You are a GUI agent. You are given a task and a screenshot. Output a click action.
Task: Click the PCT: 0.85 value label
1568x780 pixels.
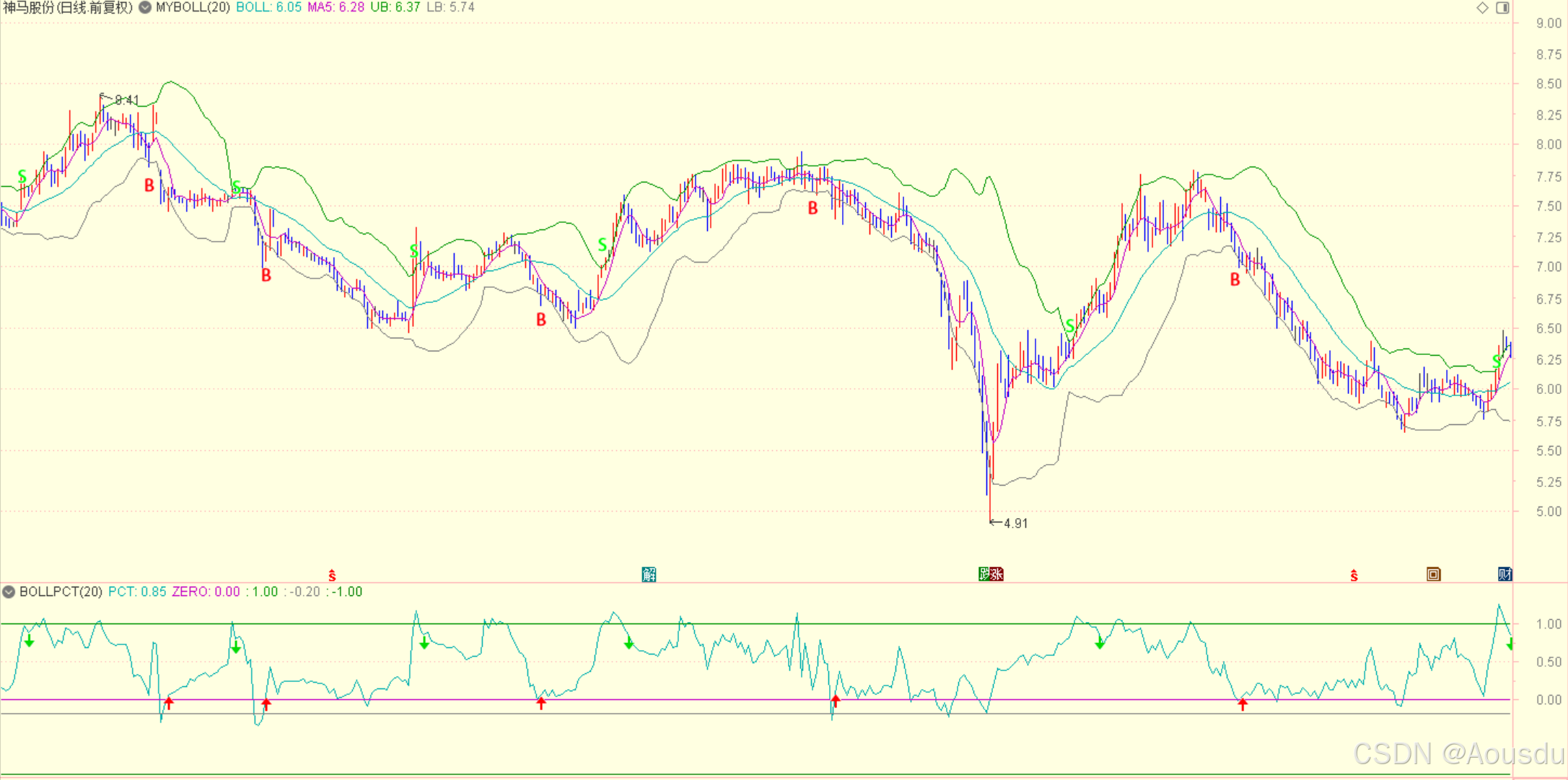click(x=137, y=592)
